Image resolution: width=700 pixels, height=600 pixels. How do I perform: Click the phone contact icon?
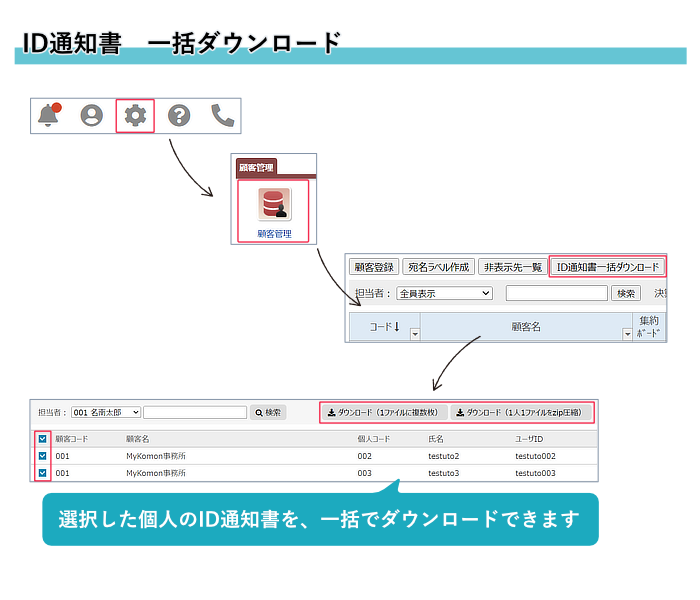tap(222, 116)
